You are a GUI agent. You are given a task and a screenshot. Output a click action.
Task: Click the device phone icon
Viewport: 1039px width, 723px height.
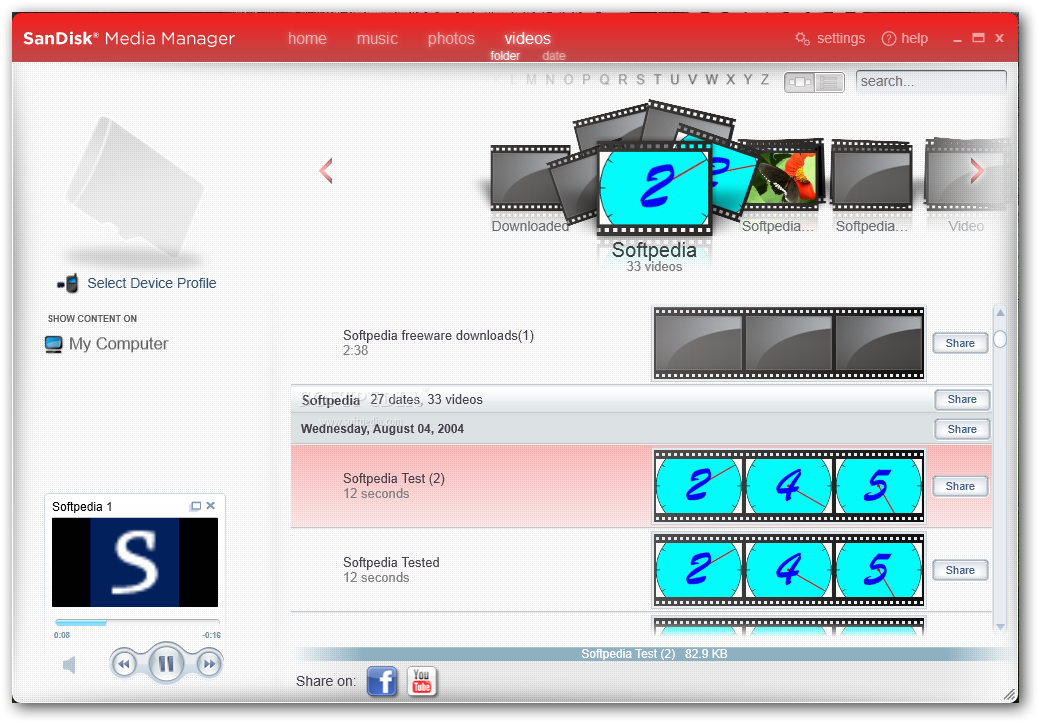pyautogui.click(x=68, y=284)
